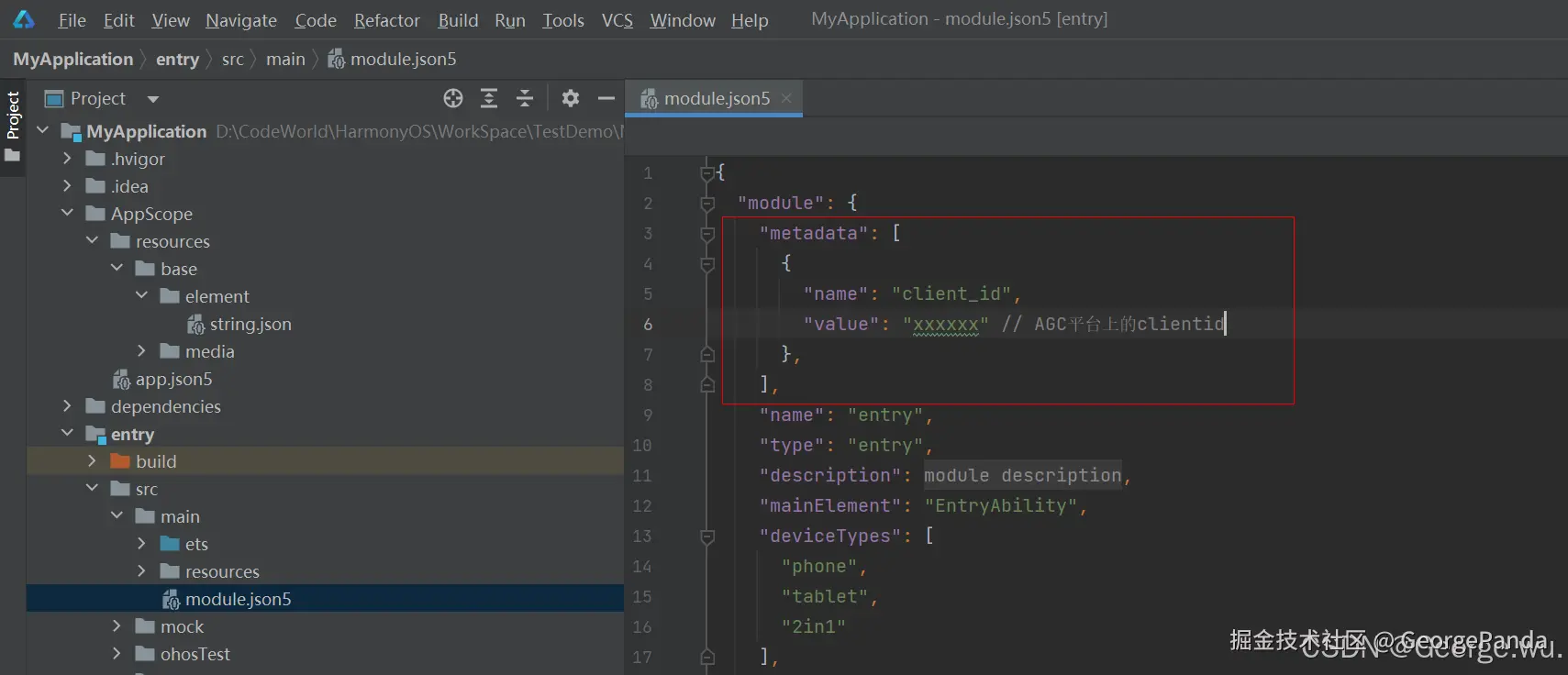Select string.json in the project tree
This screenshot has width=1568, height=675.
point(250,324)
